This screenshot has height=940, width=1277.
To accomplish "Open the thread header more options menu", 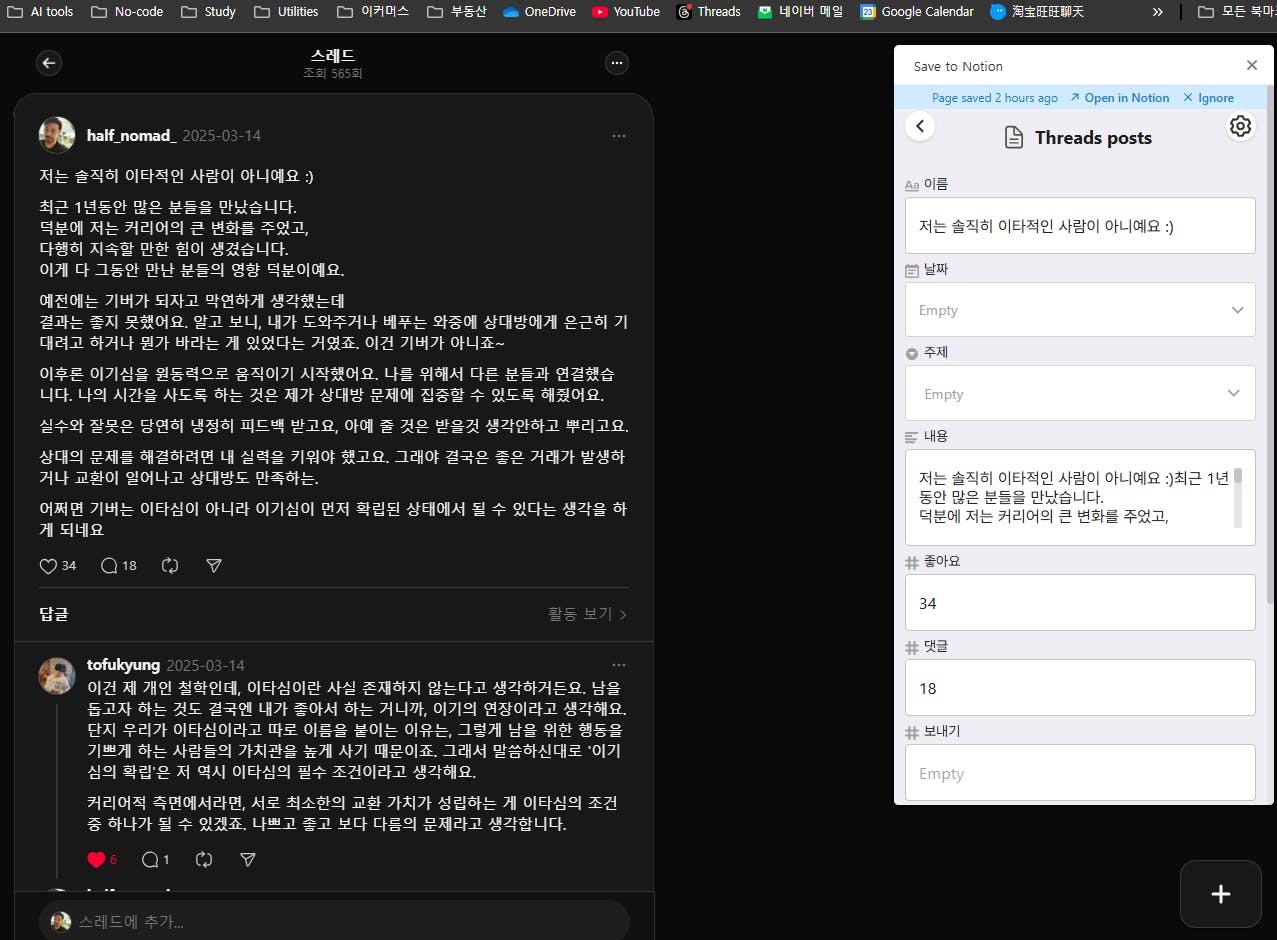I will click(617, 63).
